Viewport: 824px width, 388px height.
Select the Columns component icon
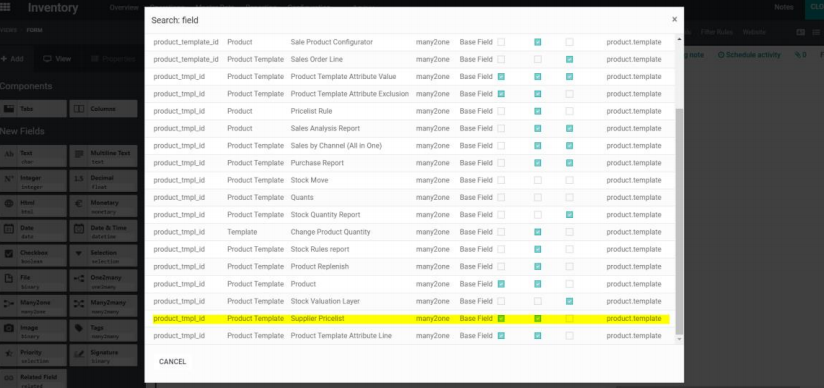[x=79, y=109]
